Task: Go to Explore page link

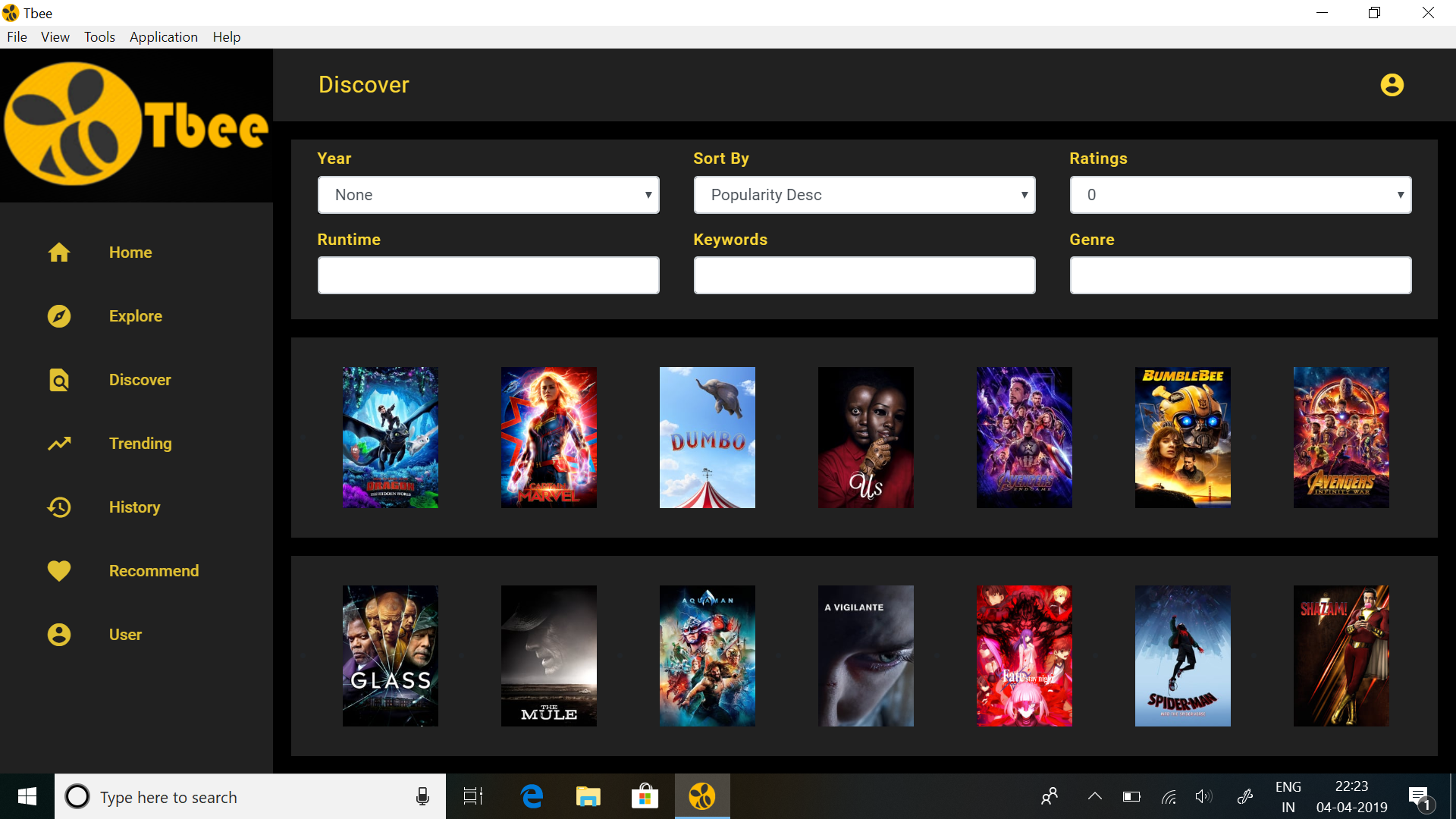Action: [x=136, y=316]
